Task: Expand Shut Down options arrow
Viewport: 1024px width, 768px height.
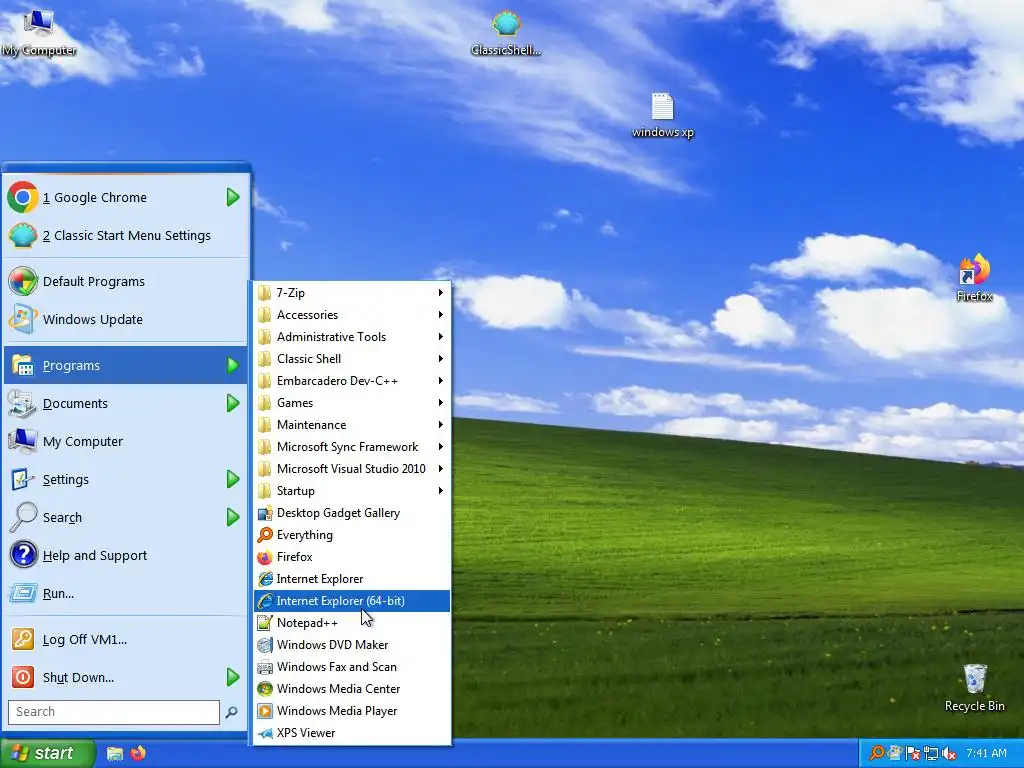Action: (233, 677)
